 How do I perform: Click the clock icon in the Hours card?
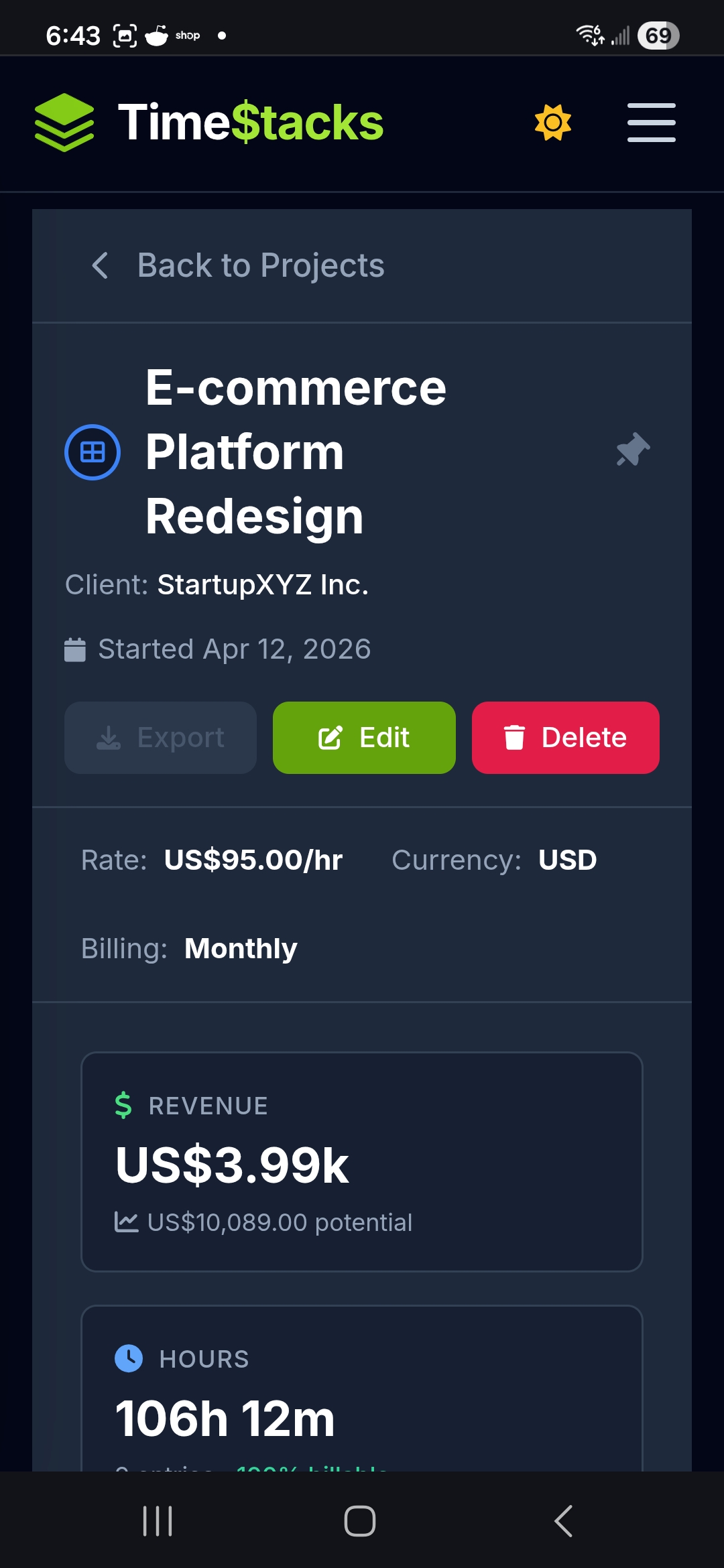pos(129,1358)
